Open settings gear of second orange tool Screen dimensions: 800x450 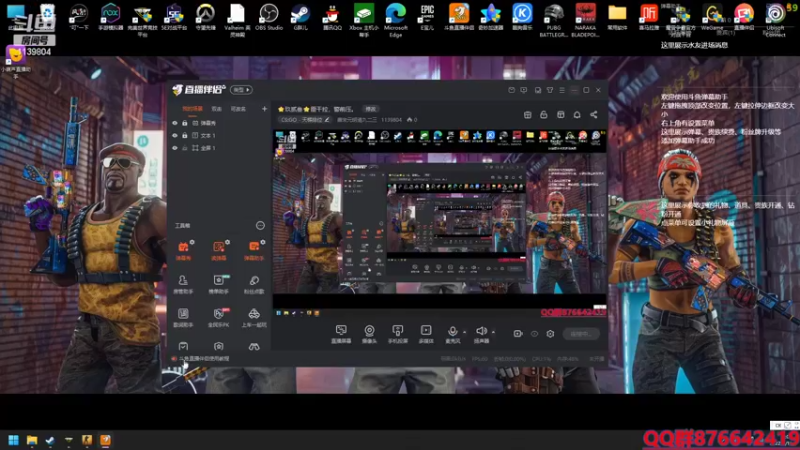tap(227, 242)
